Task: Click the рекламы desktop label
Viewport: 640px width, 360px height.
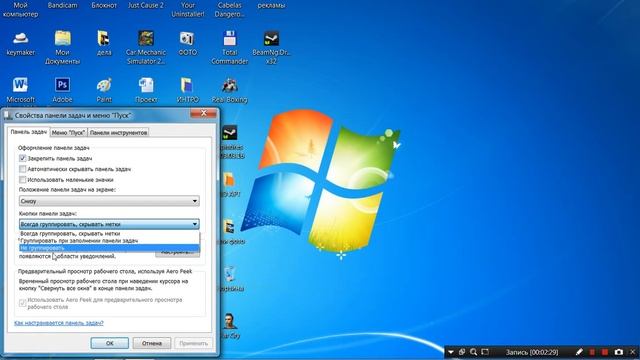Action: [x=271, y=6]
